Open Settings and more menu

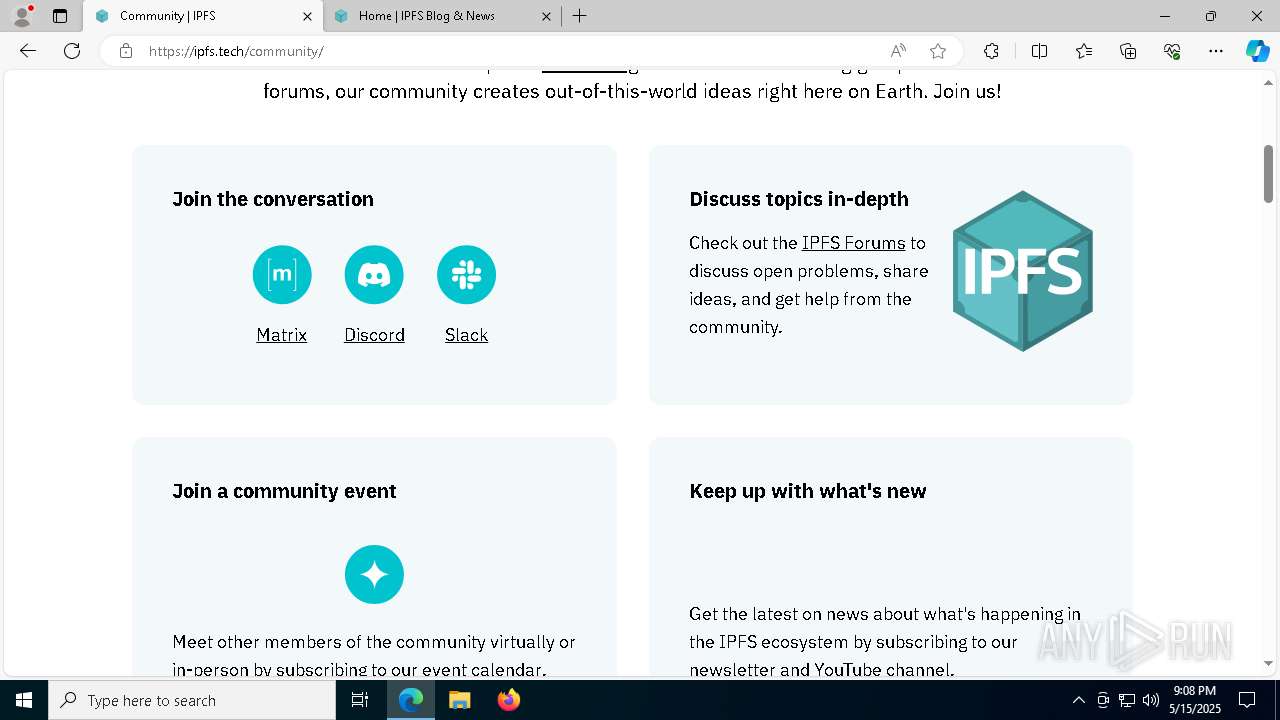pos(1216,51)
